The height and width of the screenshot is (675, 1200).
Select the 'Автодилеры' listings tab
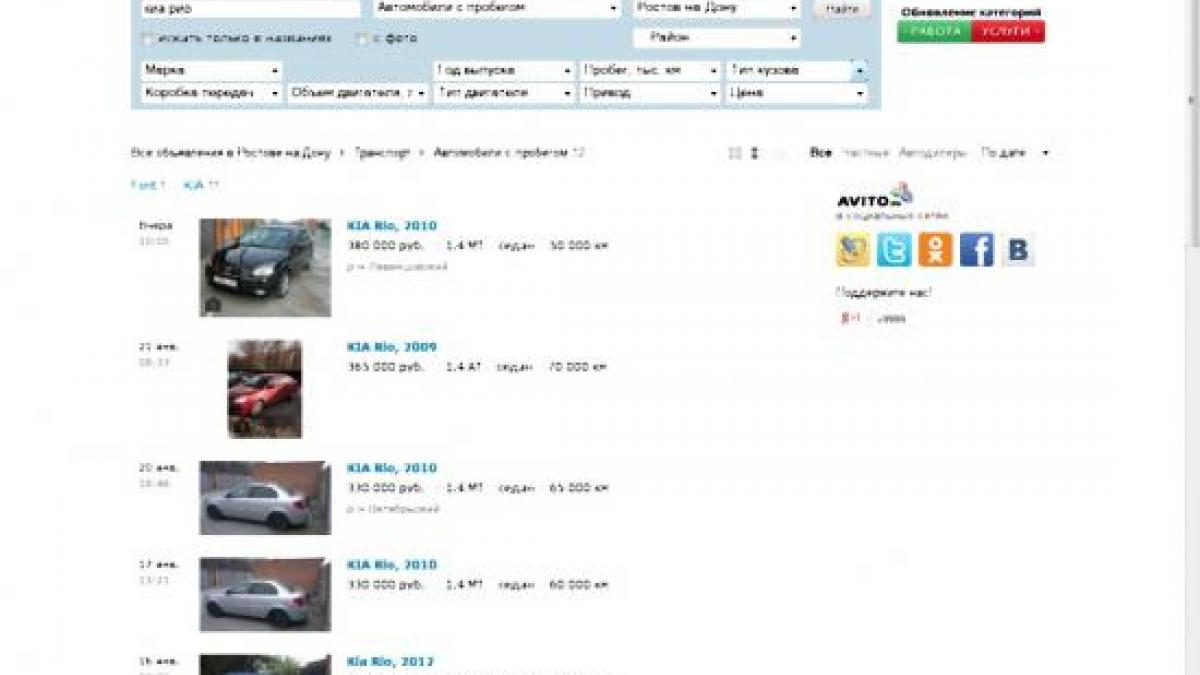point(932,153)
